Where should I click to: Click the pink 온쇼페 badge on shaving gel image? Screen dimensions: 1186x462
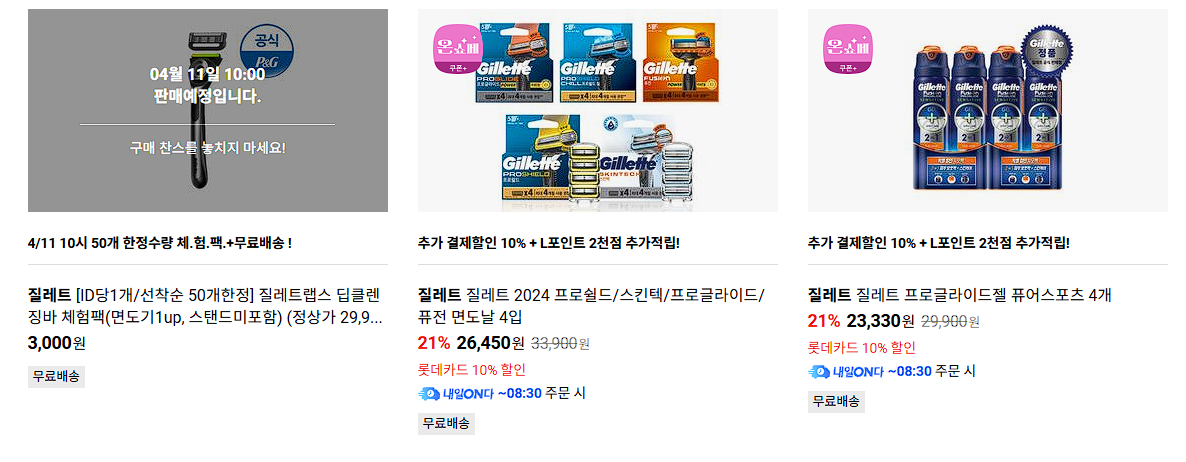coord(848,50)
